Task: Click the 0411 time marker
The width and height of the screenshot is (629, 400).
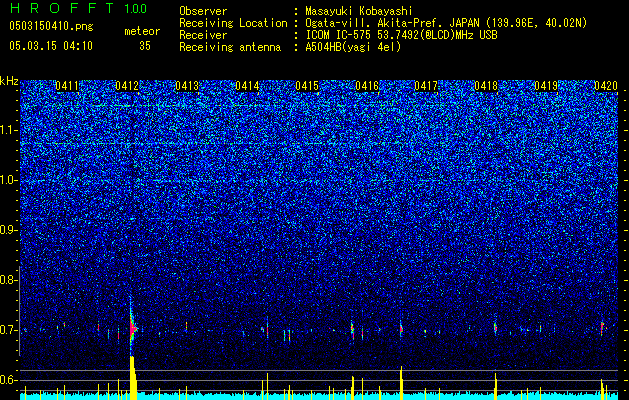Action: (x=67, y=86)
